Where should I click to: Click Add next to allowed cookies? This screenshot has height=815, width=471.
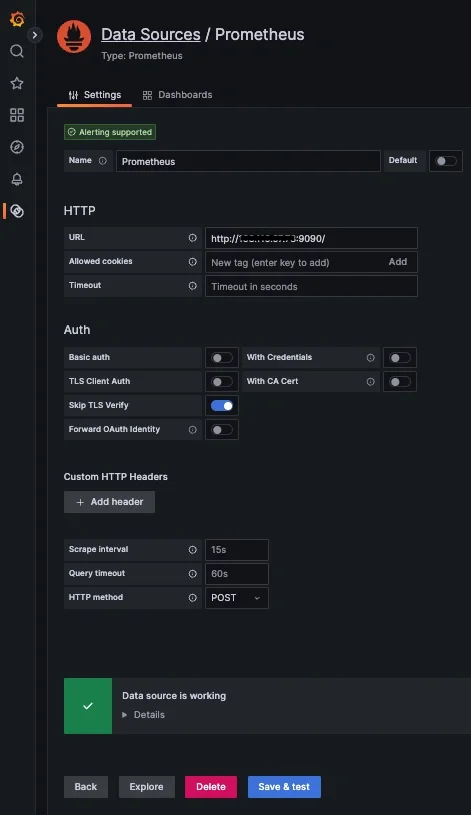[x=398, y=262]
